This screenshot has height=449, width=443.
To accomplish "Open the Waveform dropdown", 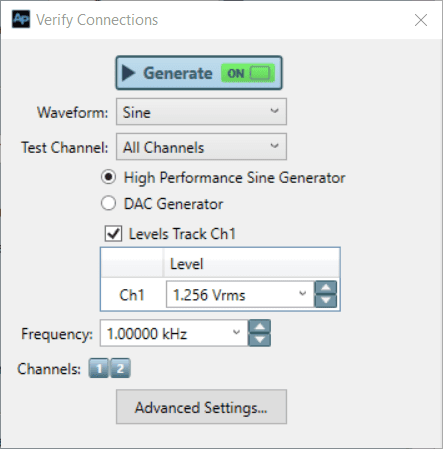I will (201, 112).
